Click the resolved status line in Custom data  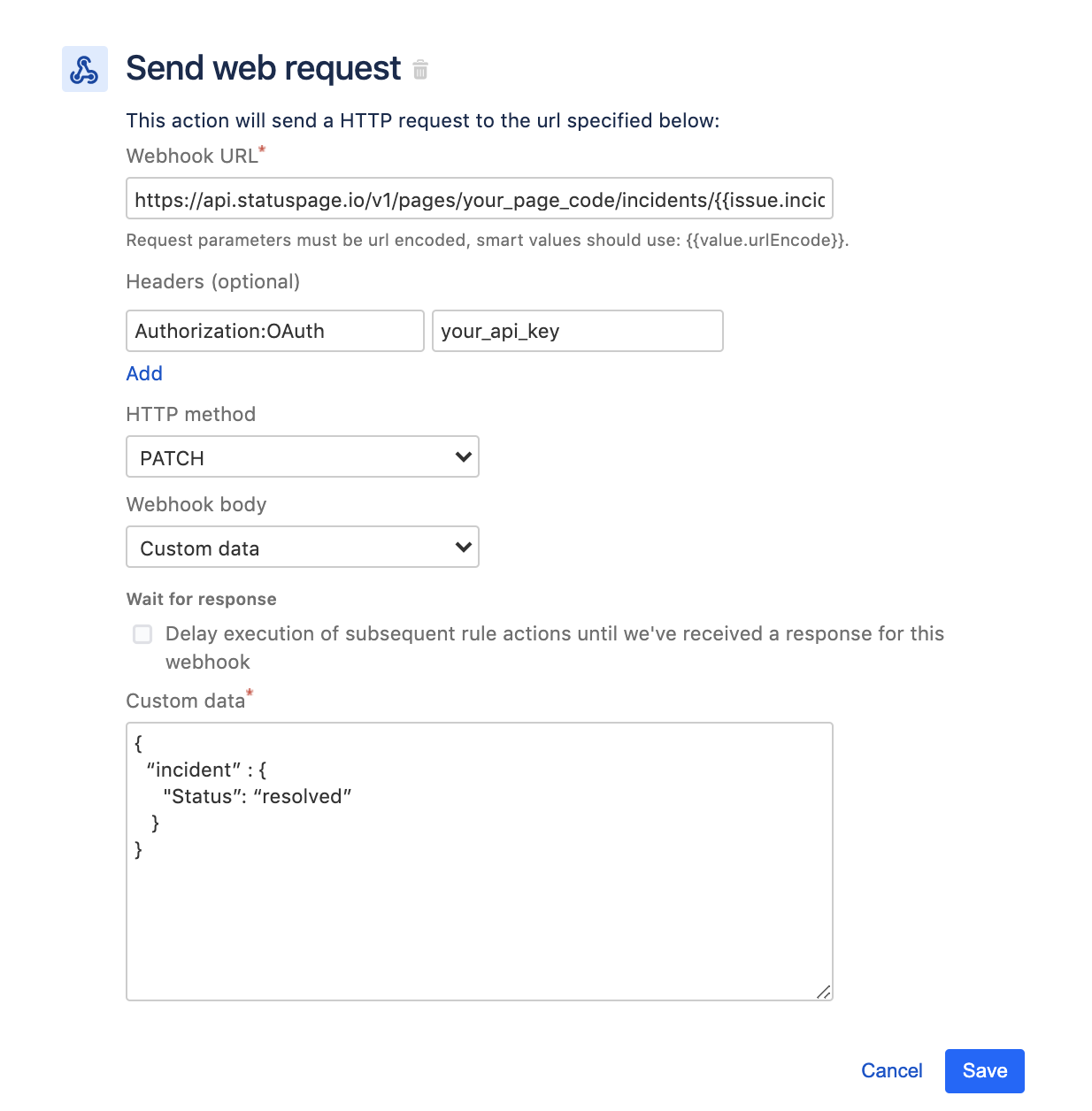(256, 796)
